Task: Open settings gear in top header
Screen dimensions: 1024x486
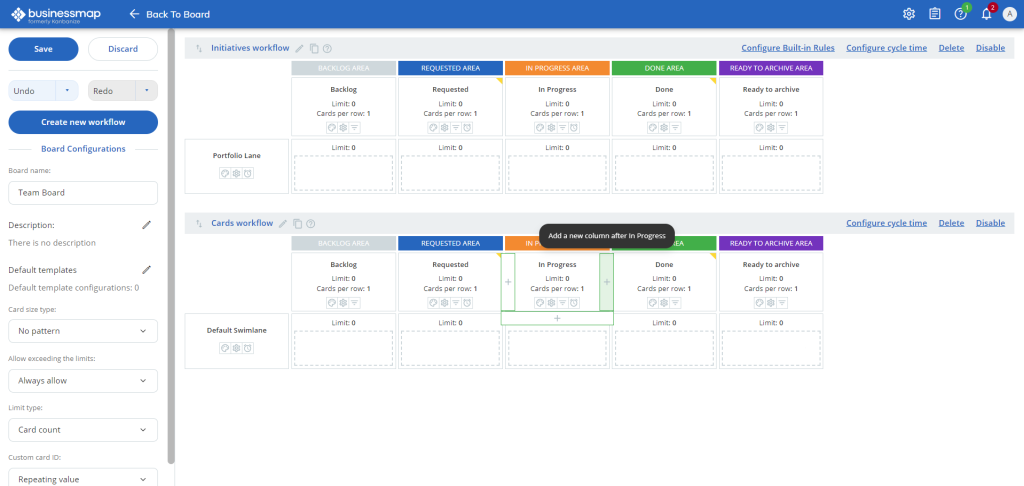Action: coord(908,14)
